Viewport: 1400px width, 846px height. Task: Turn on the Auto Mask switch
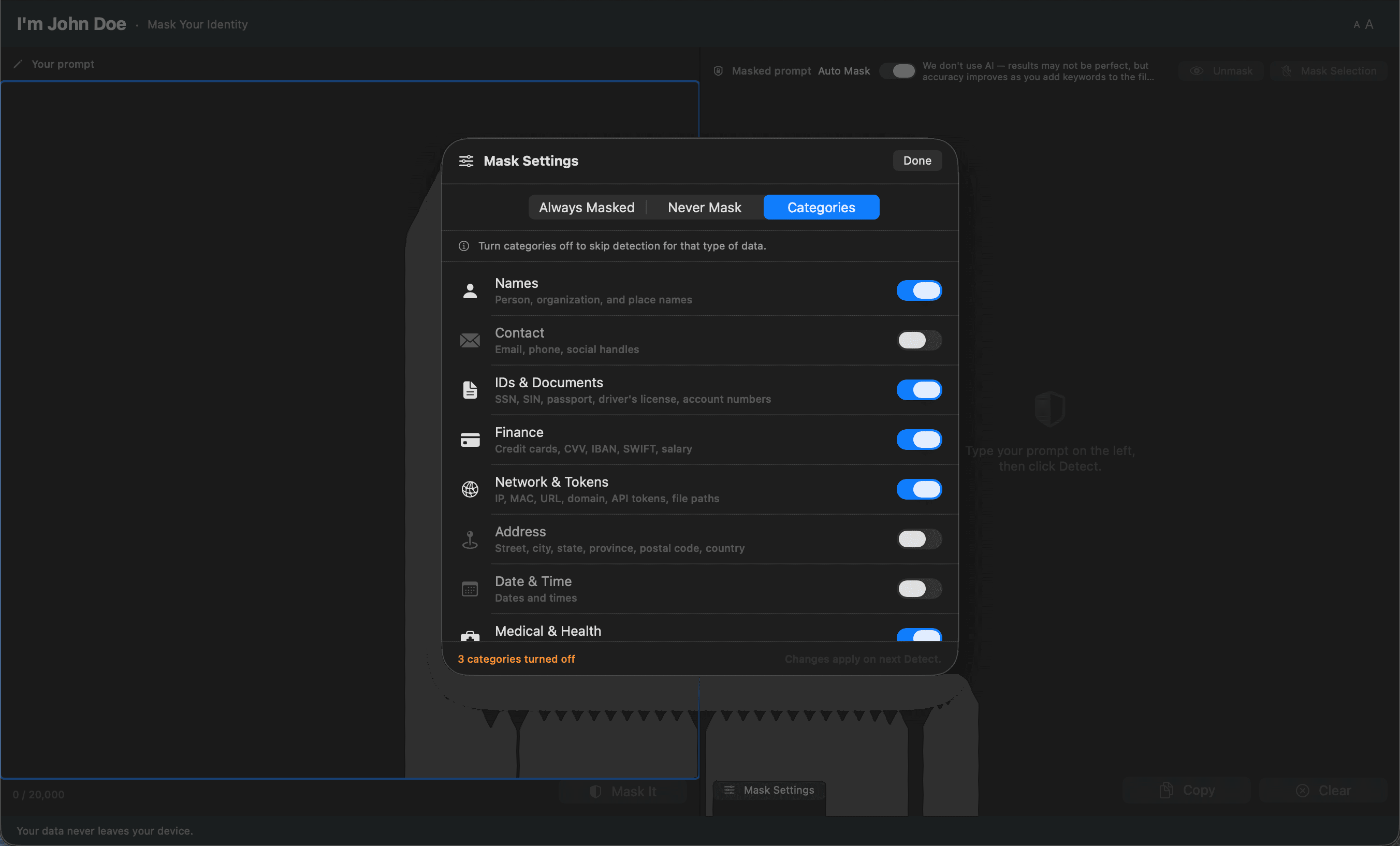coord(898,70)
